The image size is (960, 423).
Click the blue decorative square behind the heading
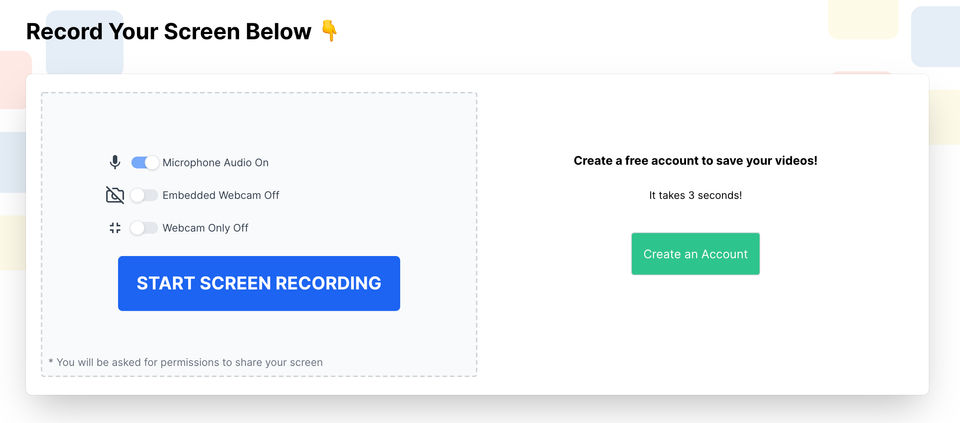pyautogui.click(x=84, y=58)
